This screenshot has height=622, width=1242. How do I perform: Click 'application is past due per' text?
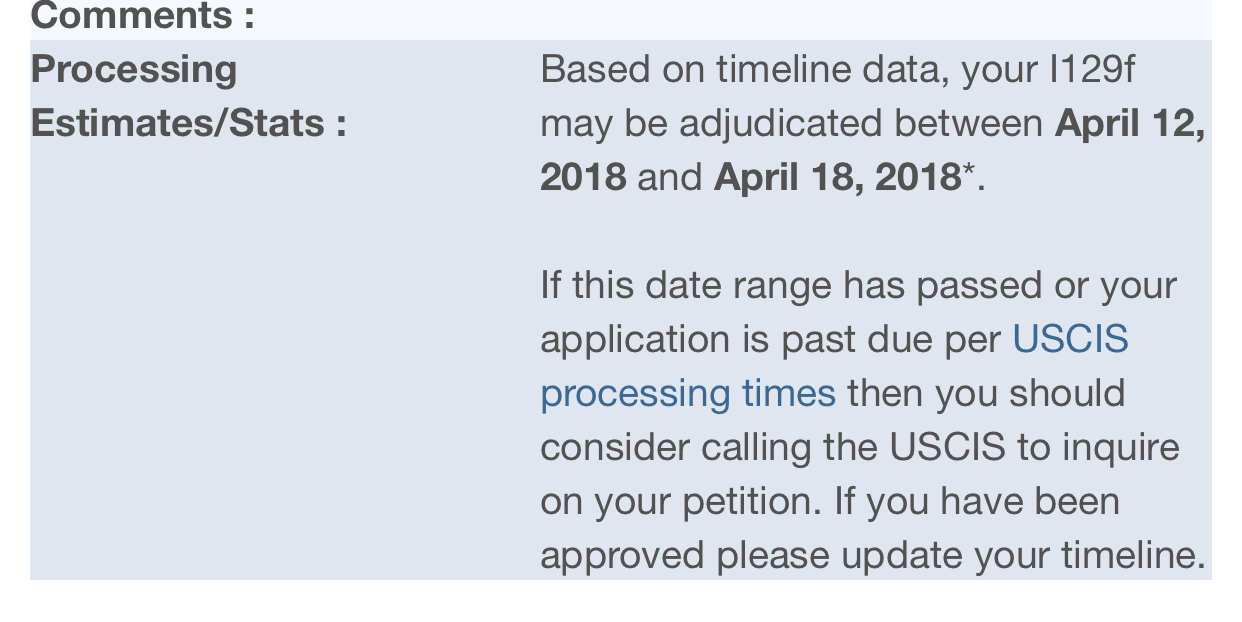coord(771,340)
